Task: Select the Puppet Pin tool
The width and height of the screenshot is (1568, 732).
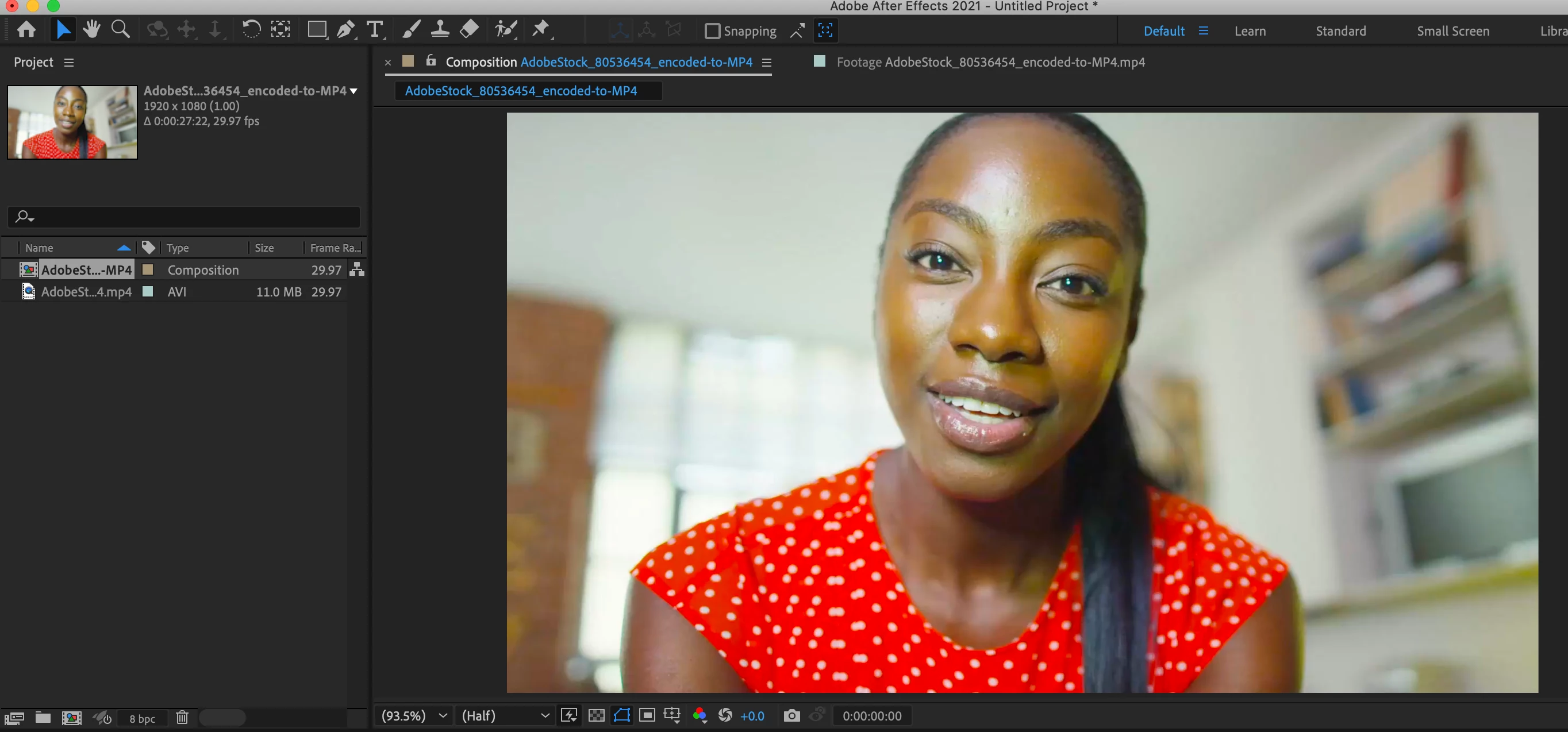Action: [x=540, y=29]
